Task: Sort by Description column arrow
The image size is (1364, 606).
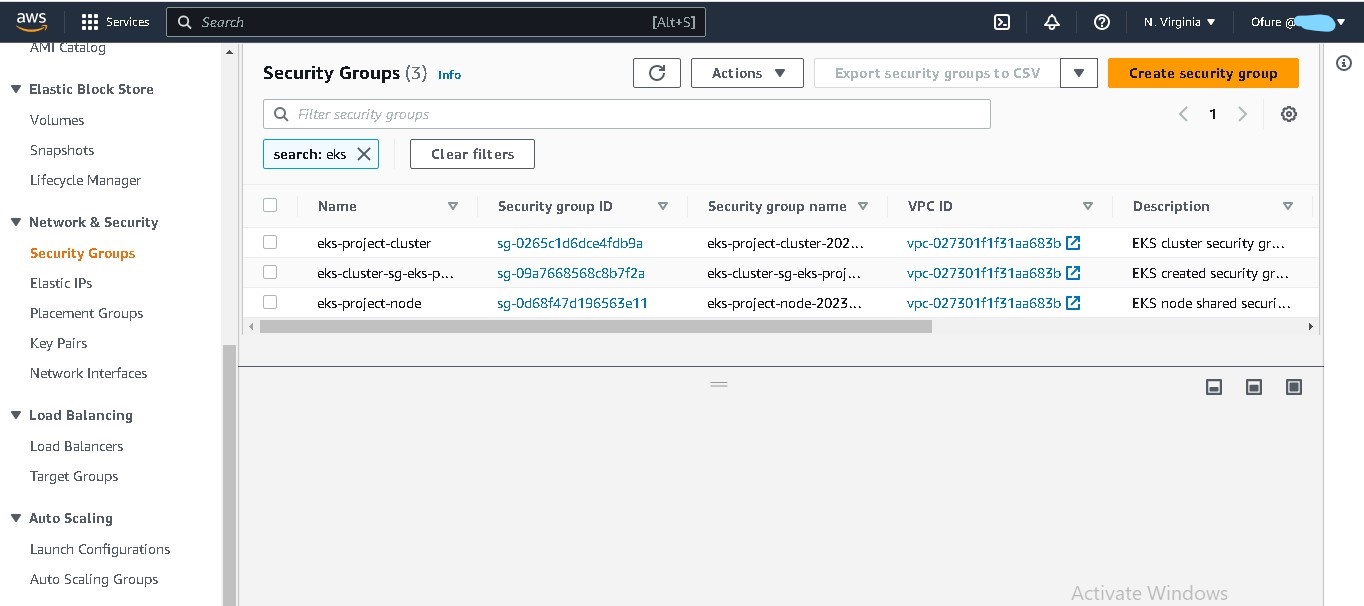Action: [1288, 206]
